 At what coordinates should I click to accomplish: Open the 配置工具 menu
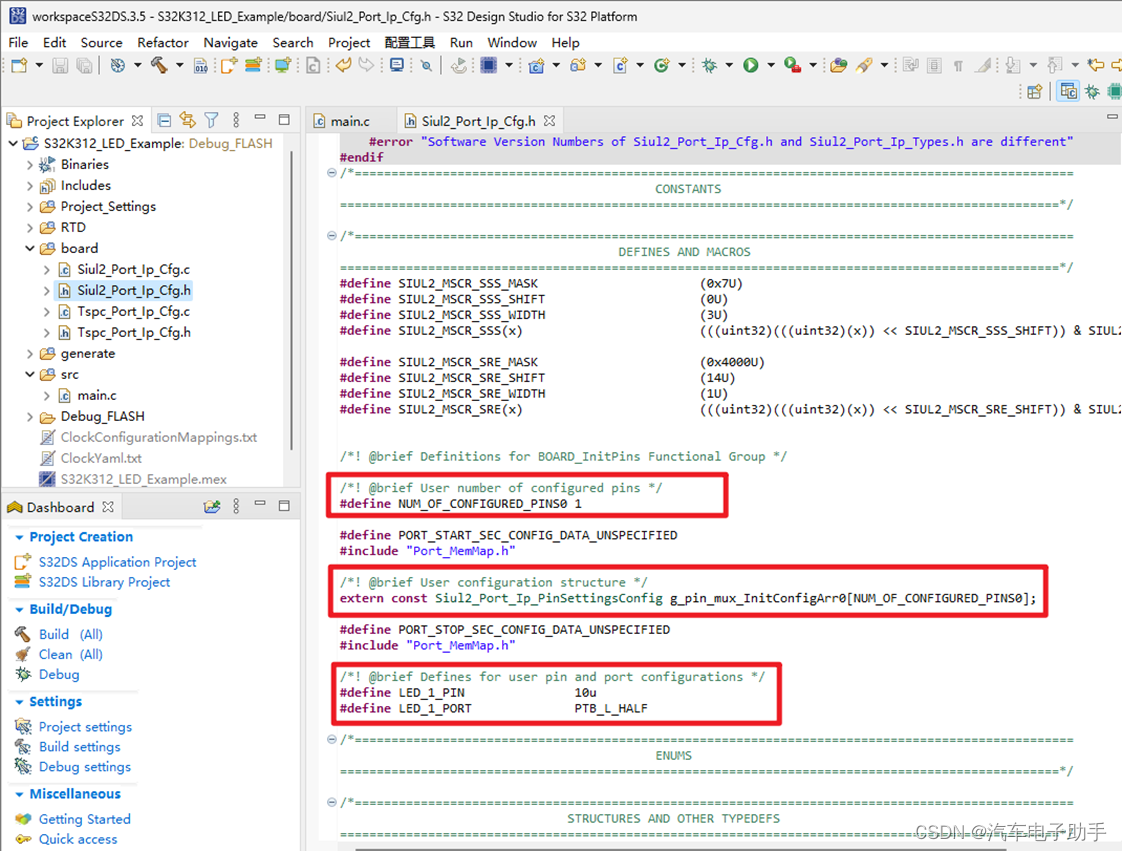(409, 43)
